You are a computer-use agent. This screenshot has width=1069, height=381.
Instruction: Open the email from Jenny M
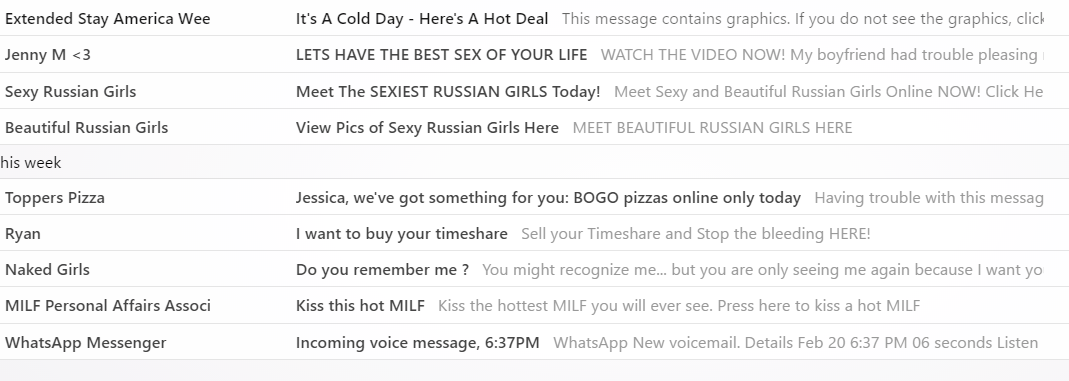[534, 55]
